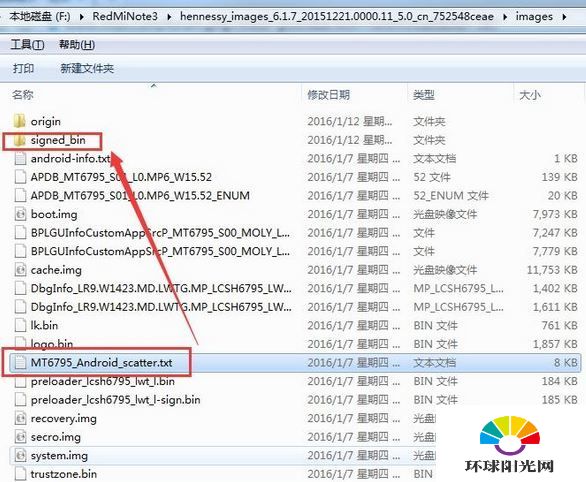Select the APDB W15.52_ENUM file icon

pos(20,195)
